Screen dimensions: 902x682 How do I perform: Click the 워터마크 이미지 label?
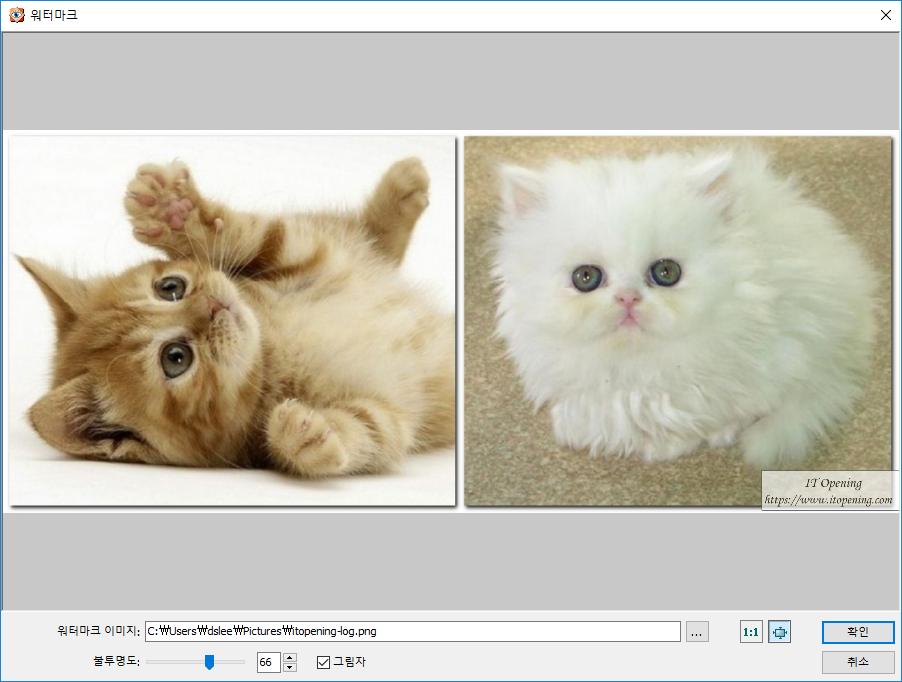pos(98,632)
